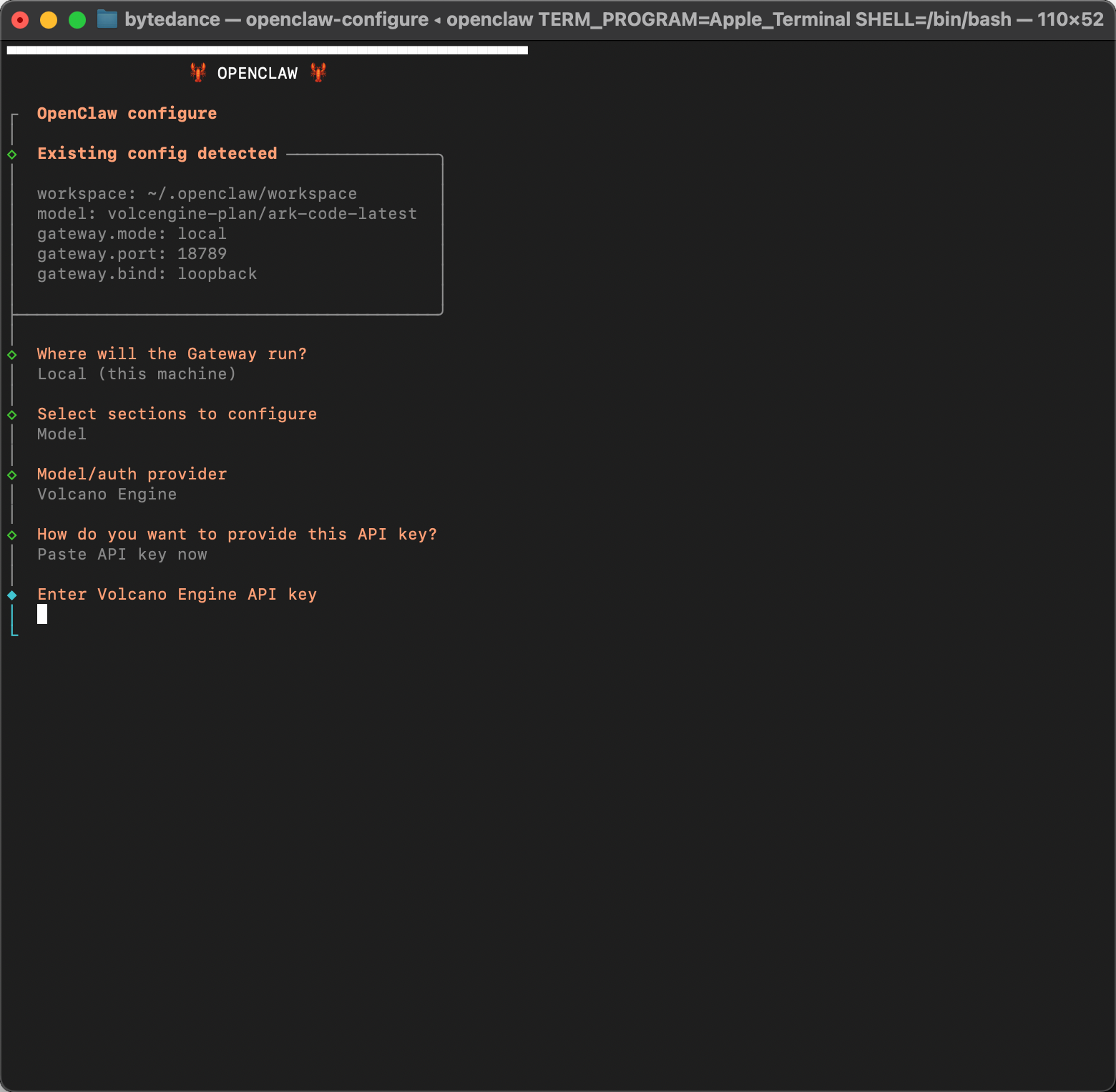Select the diamond marker next to Select sections to configure
The image size is (1116, 1092).
click(12, 415)
